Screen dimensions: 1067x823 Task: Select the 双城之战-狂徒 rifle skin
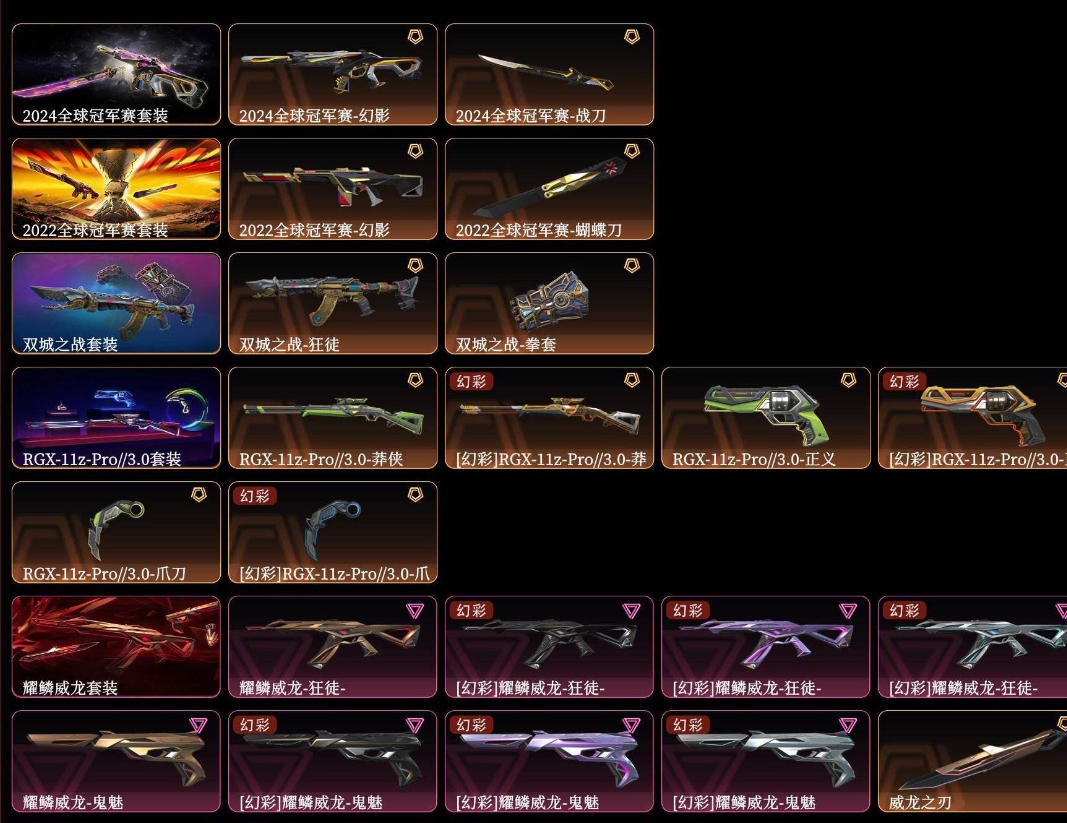(x=333, y=304)
